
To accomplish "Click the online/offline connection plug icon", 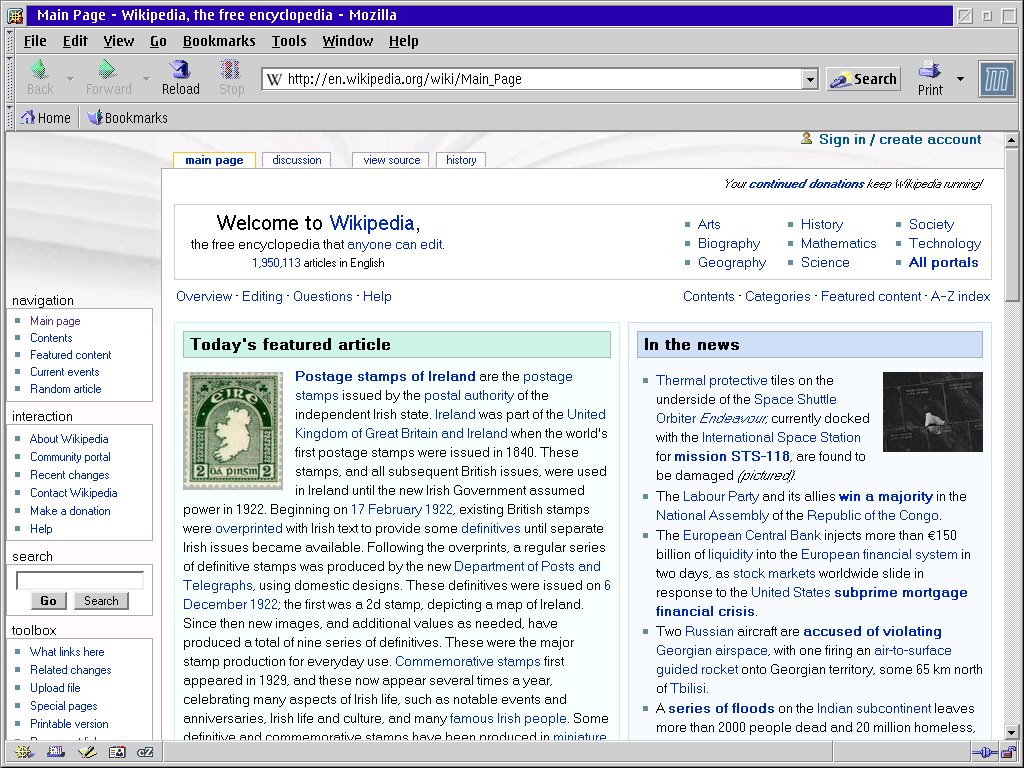I will tap(984, 752).
